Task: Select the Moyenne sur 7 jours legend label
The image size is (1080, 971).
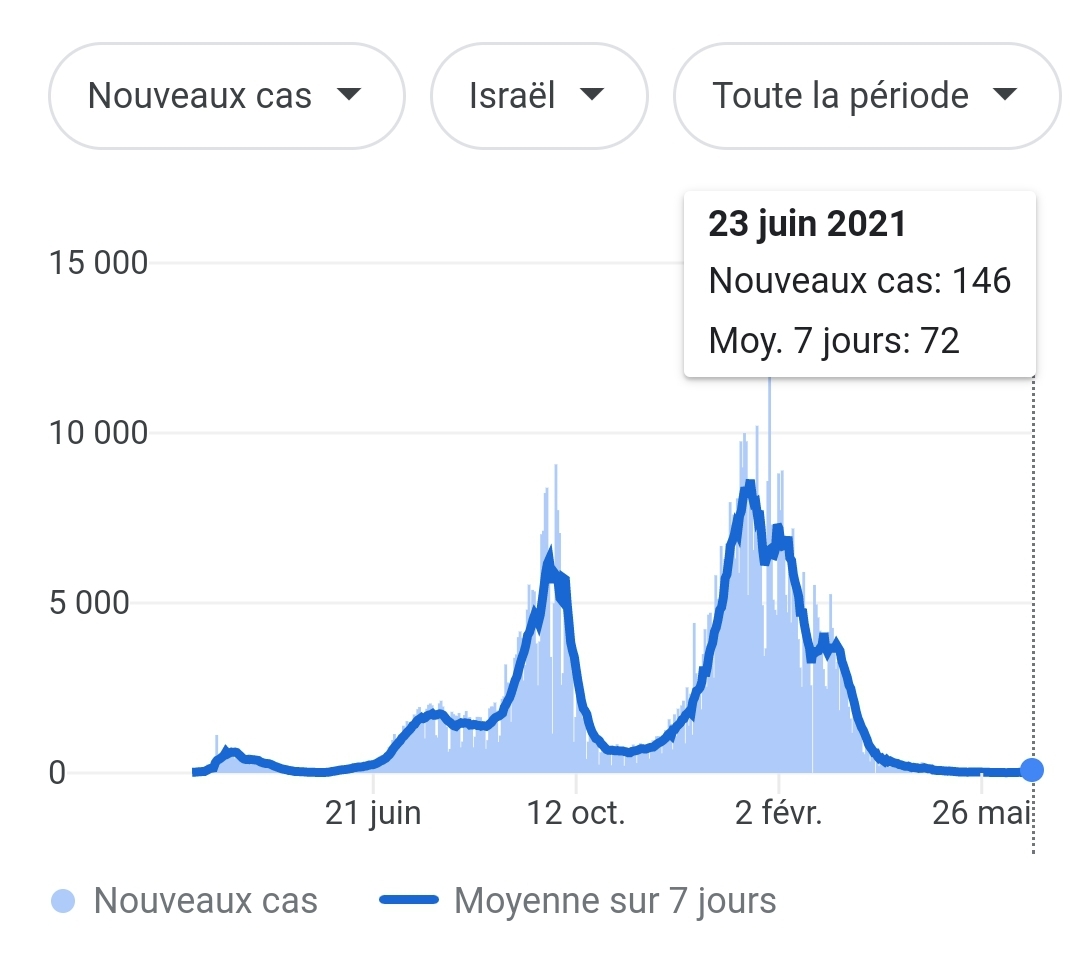Action: [x=615, y=901]
